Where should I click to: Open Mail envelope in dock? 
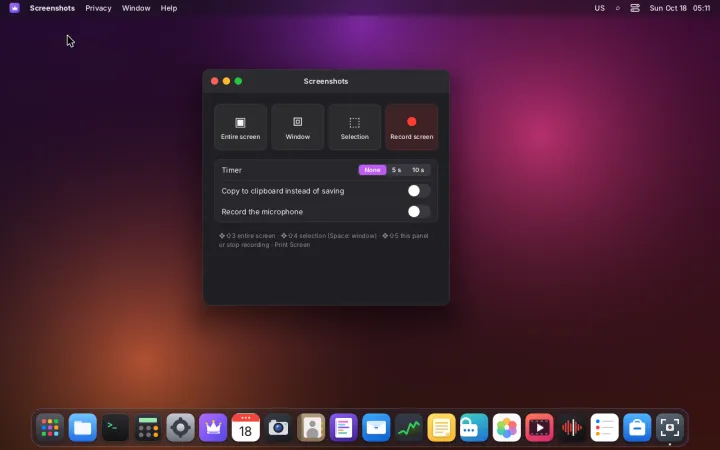coord(376,428)
